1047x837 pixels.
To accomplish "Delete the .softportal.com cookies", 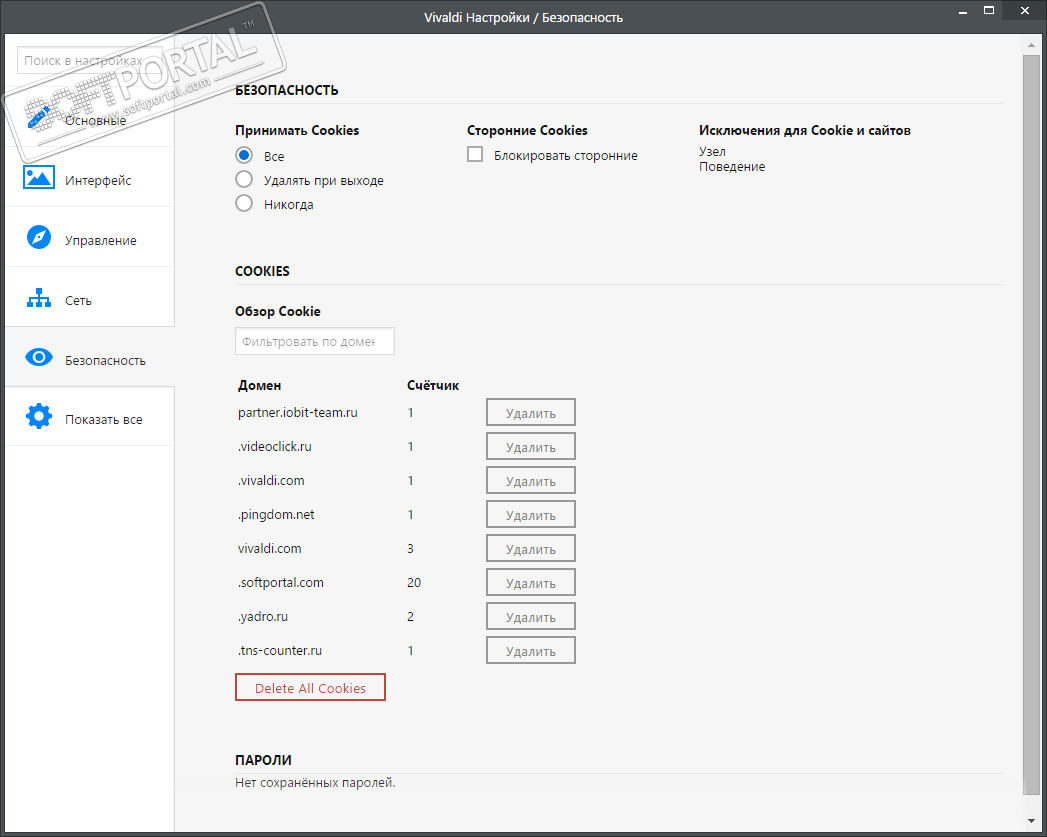I will [530, 583].
